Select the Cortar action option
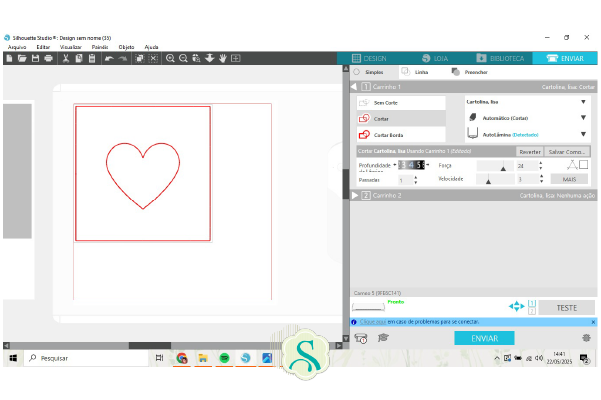This screenshot has height=400, width=601. (401, 119)
